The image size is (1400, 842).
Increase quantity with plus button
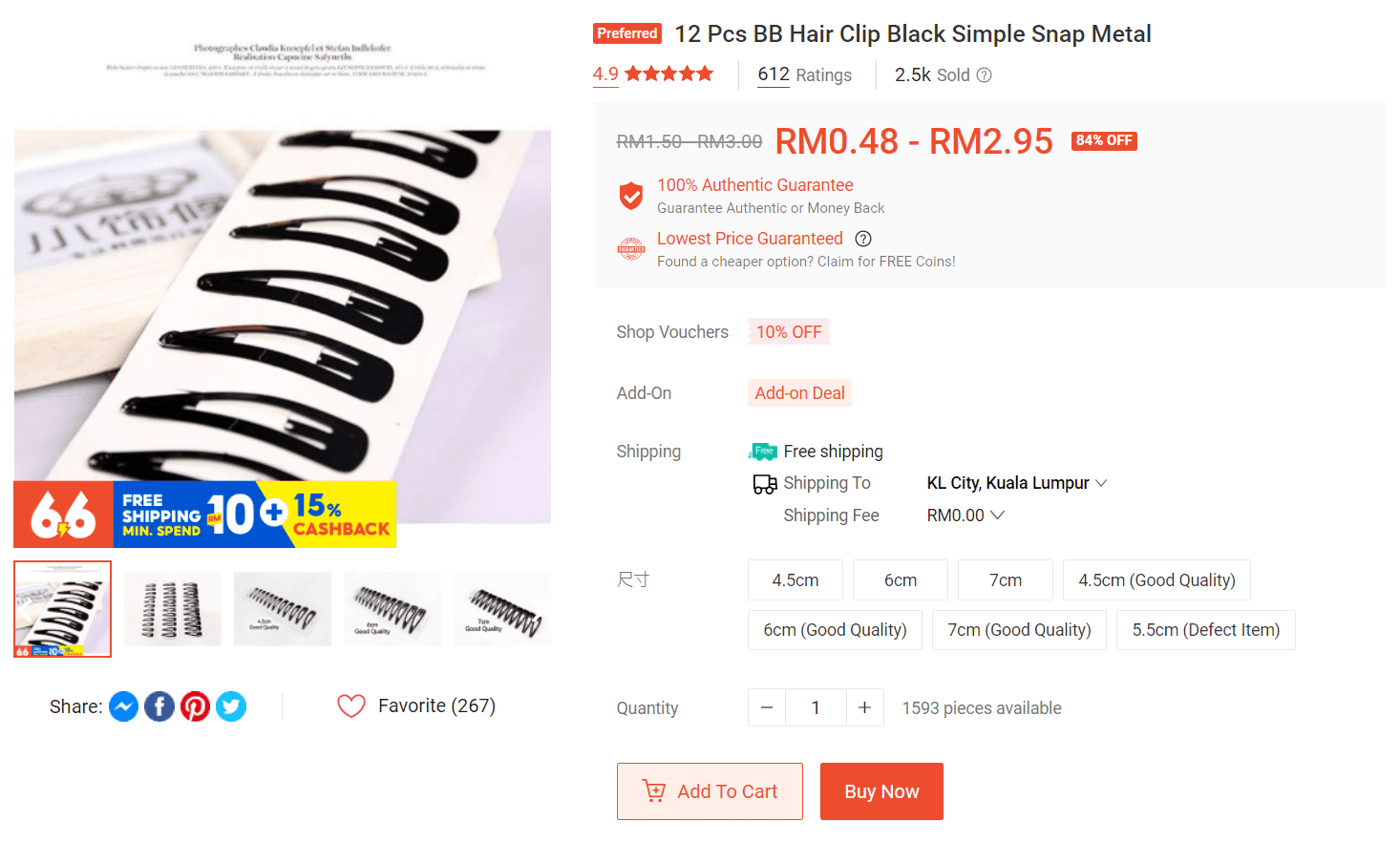pos(864,707)
